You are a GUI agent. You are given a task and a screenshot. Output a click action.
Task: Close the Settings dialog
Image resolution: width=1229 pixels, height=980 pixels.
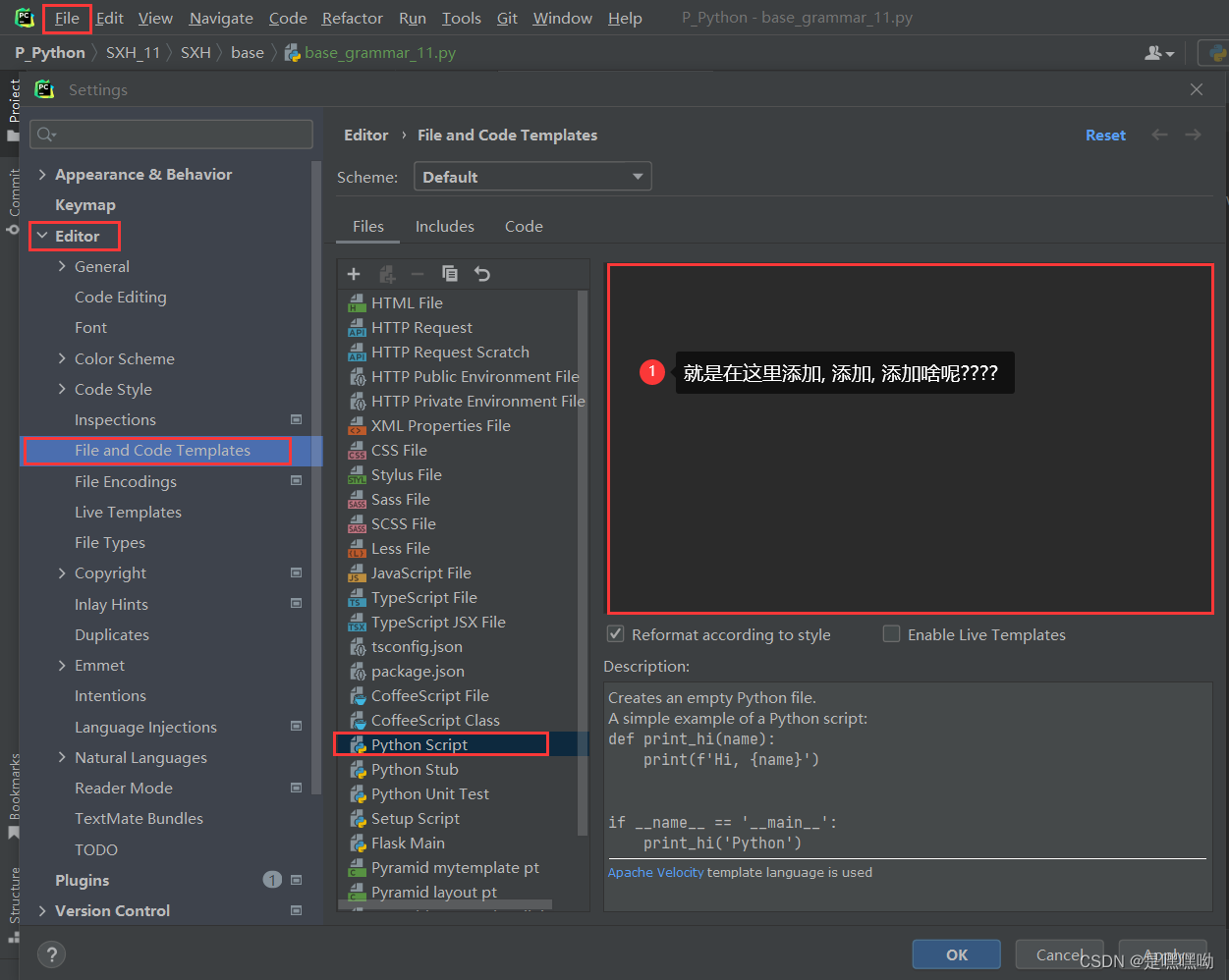pos(1197,89)
